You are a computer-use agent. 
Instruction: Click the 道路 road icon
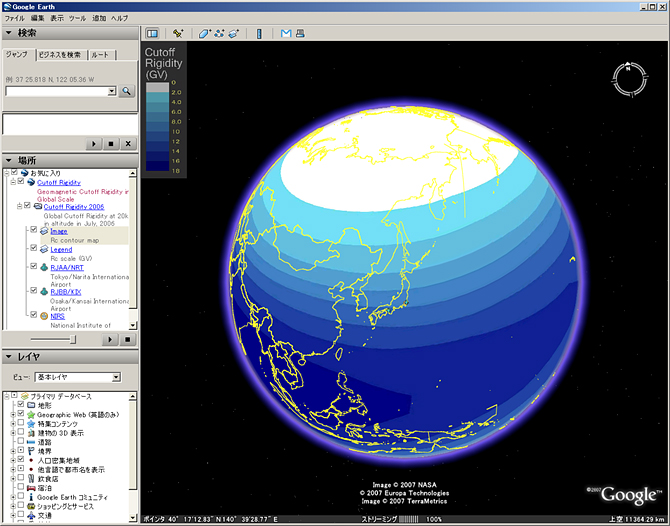(31, 442)
